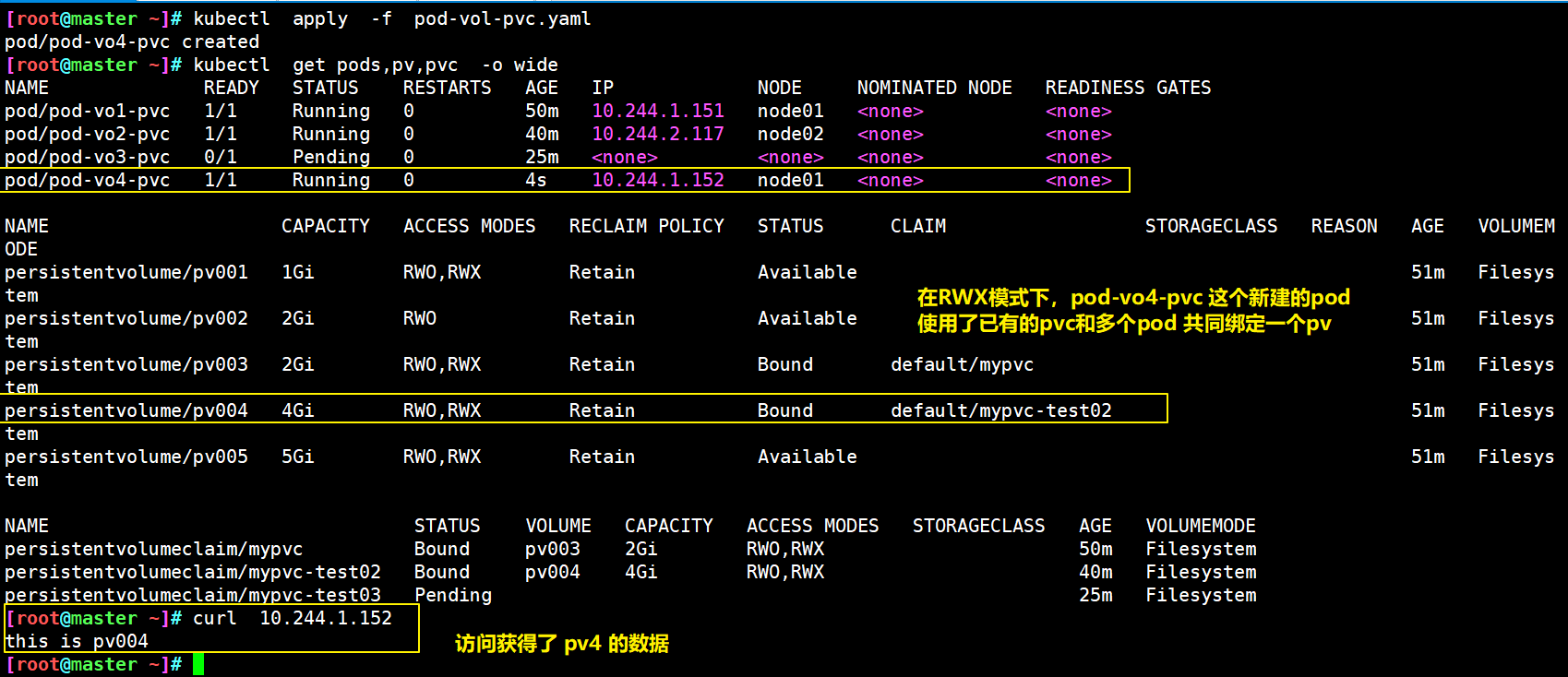Click the READINESS GATES column header
1568x677 pixels.
click(1128, 88)
